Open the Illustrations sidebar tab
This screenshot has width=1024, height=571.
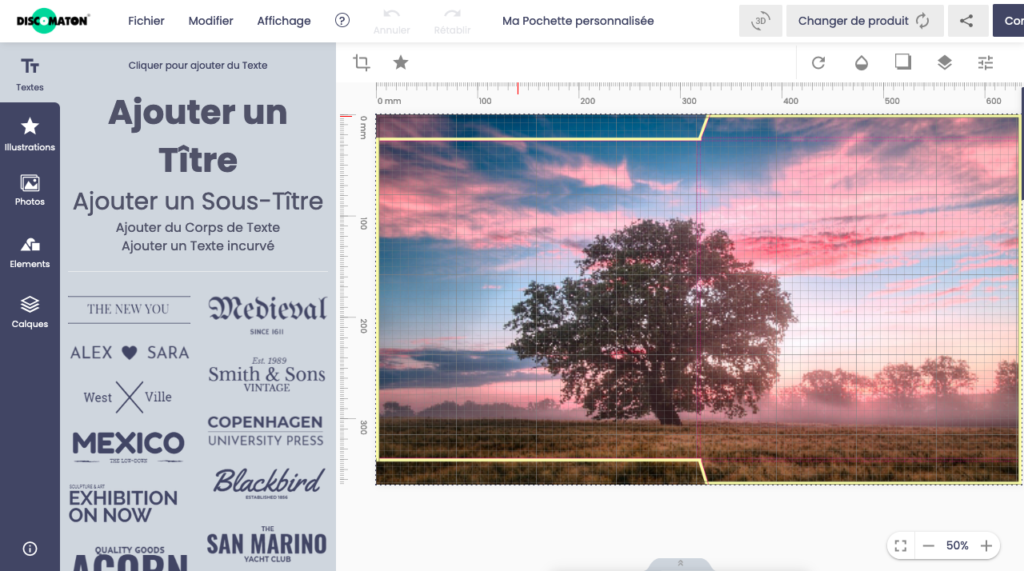coord(30,134)
